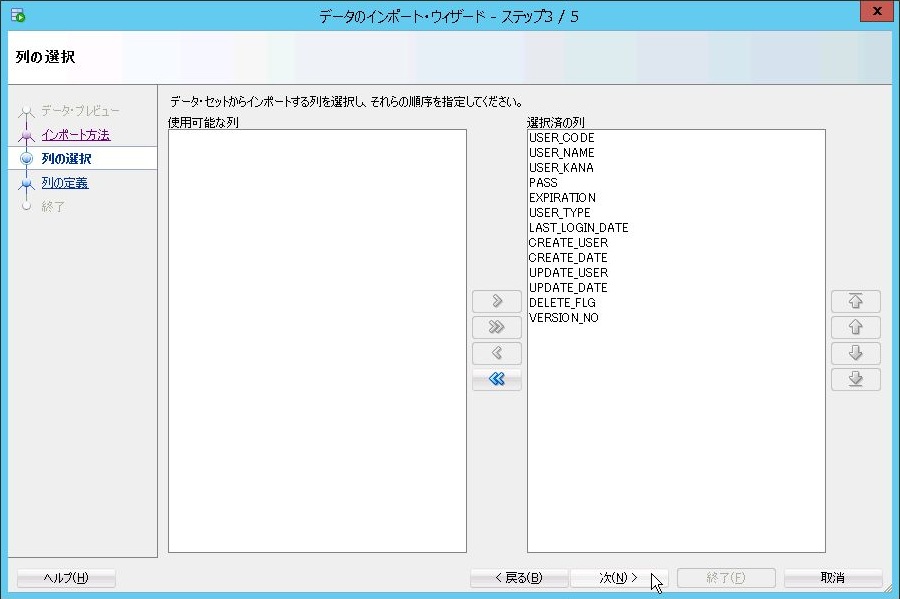Click the remove-all double left arrow button

pyautogui.click(x=497, y=380)
